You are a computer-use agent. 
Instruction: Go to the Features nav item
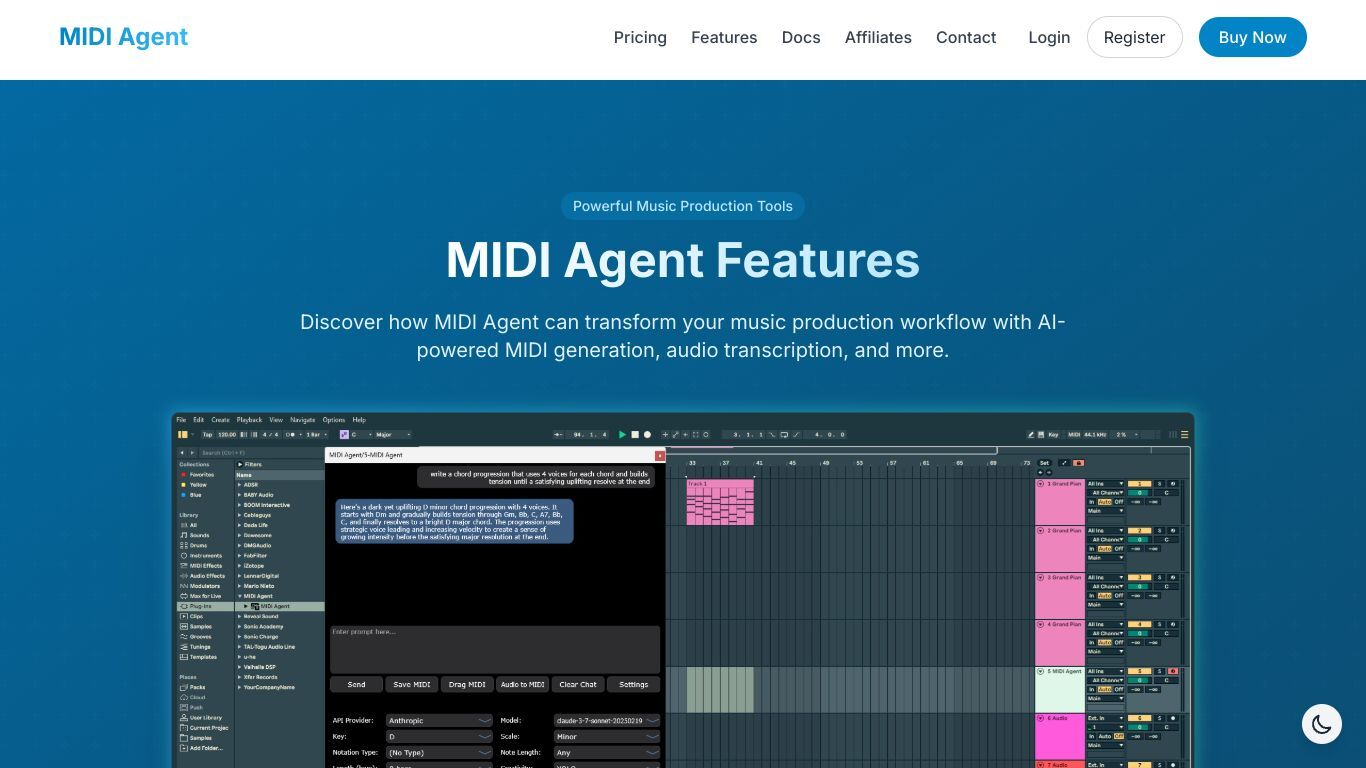(724, 37)
